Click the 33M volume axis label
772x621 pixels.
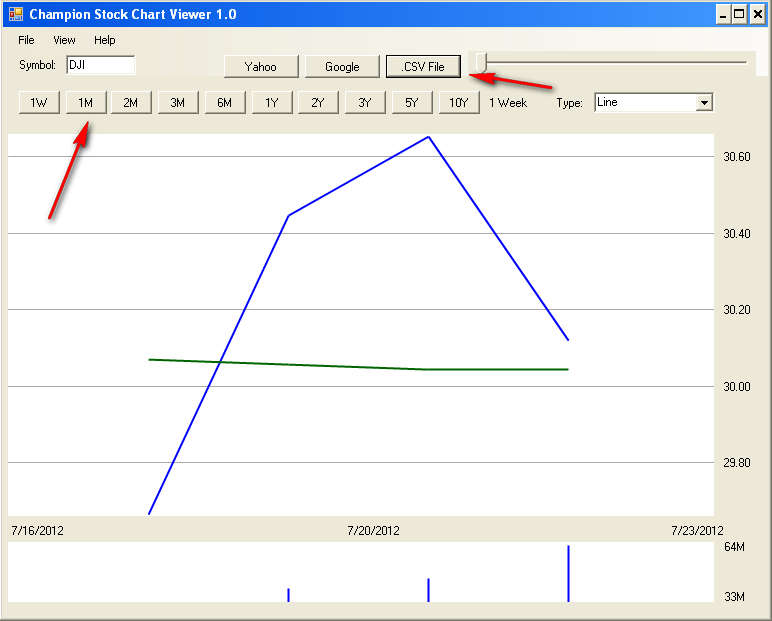point(734,597)
